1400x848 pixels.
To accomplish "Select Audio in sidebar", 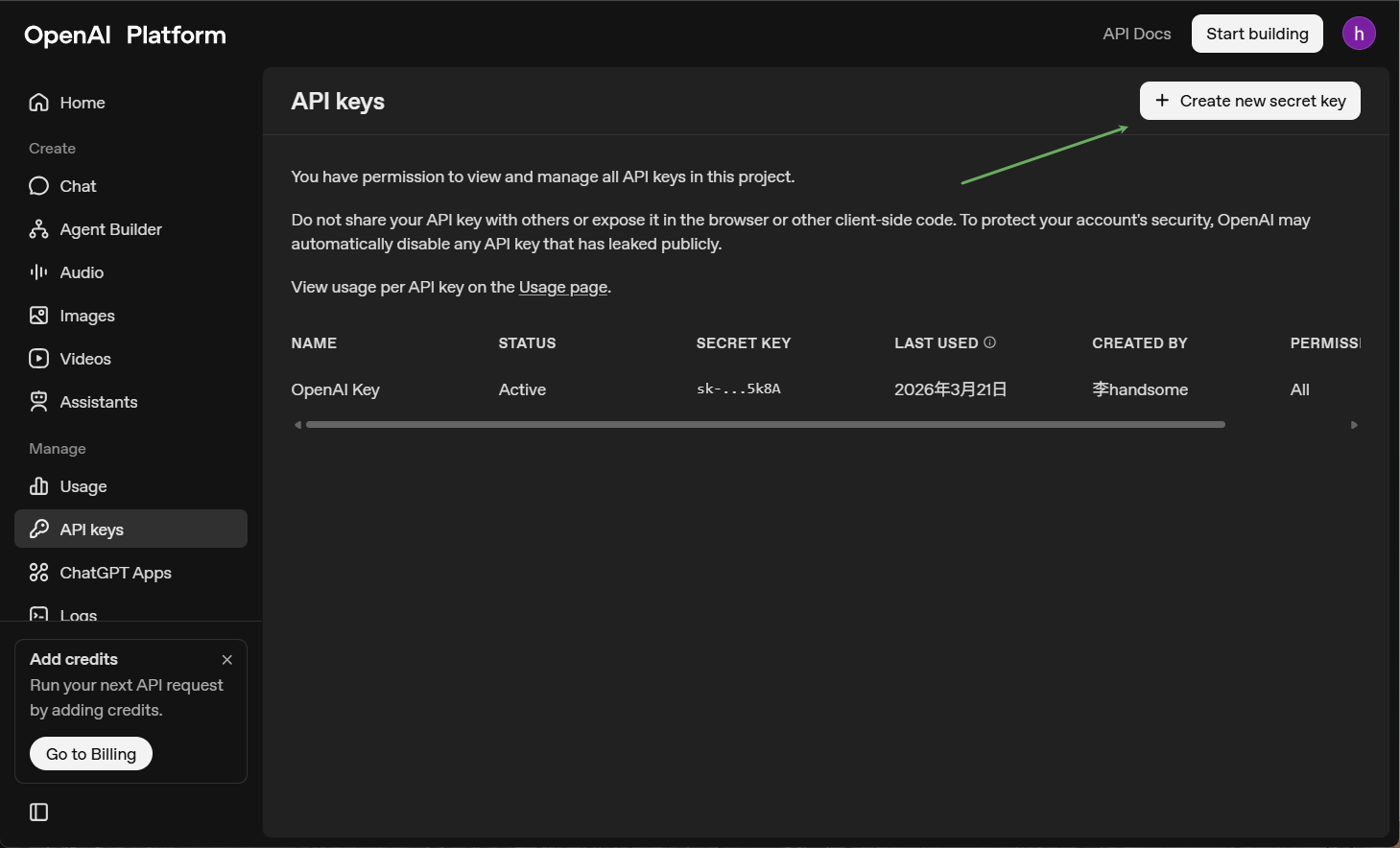I will (131, 272).
